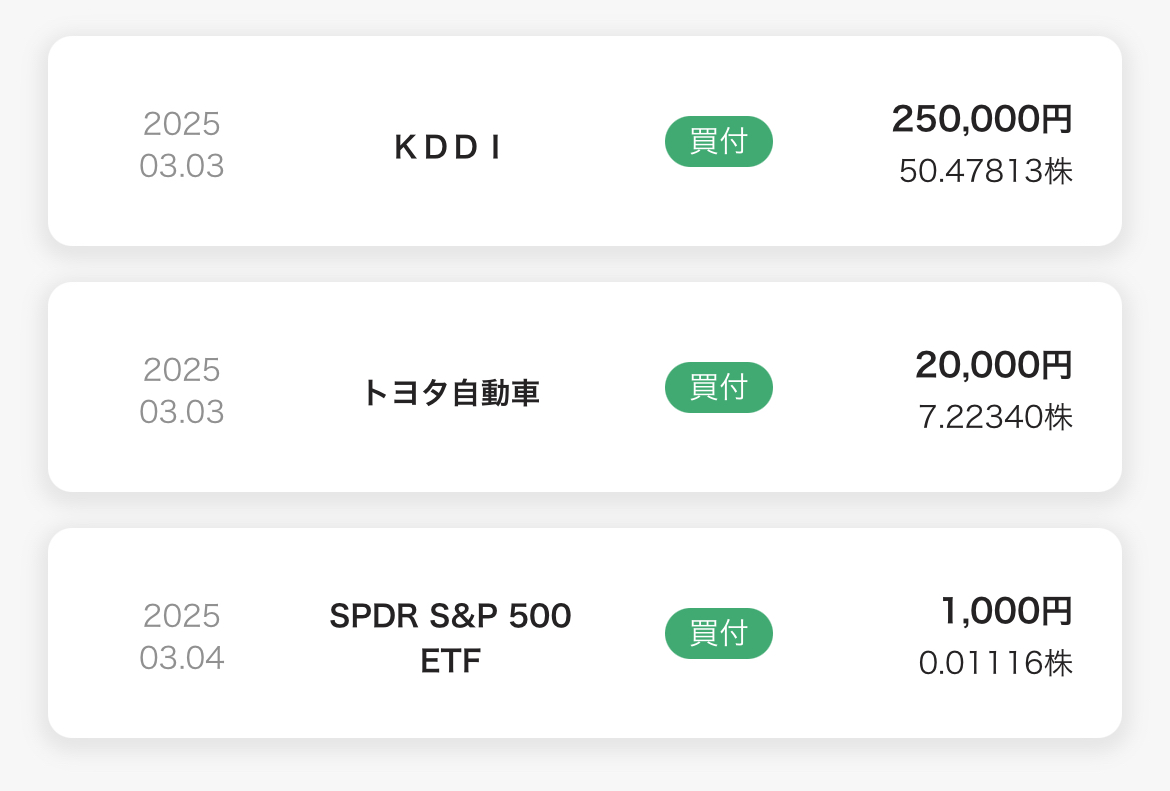The image size is (1170, 791).
Task: Click the 2025 03.04 date
Action: pos(181,637)
